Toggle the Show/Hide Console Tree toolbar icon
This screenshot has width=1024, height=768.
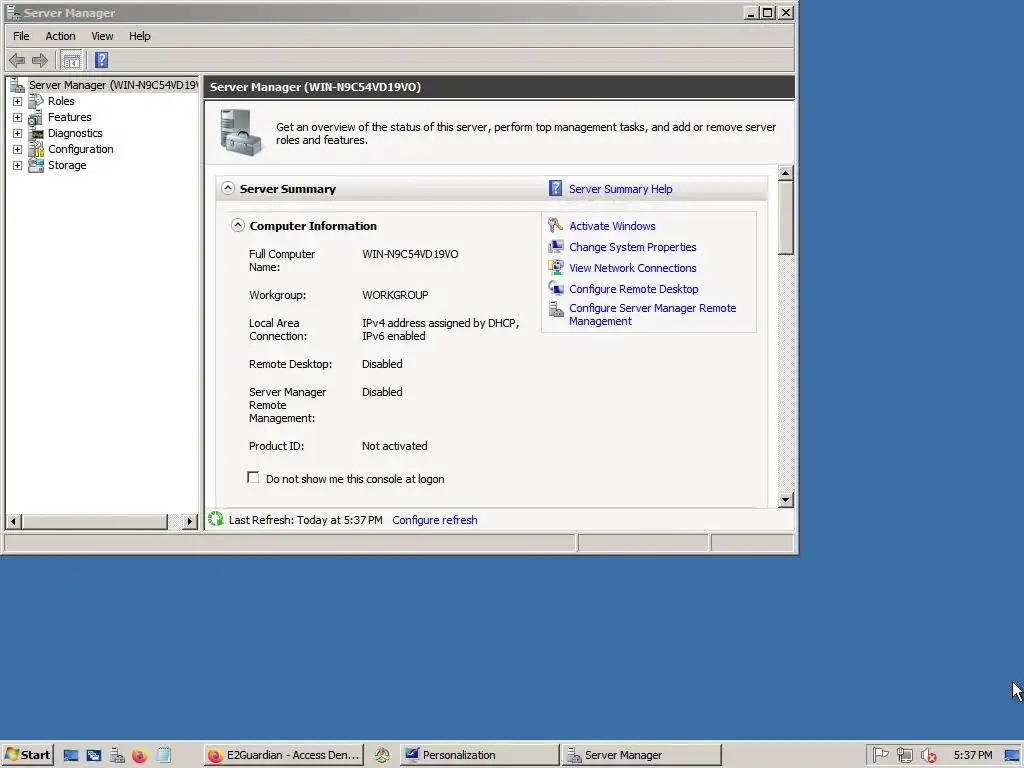pyautogui.click(x=72, y=61)
